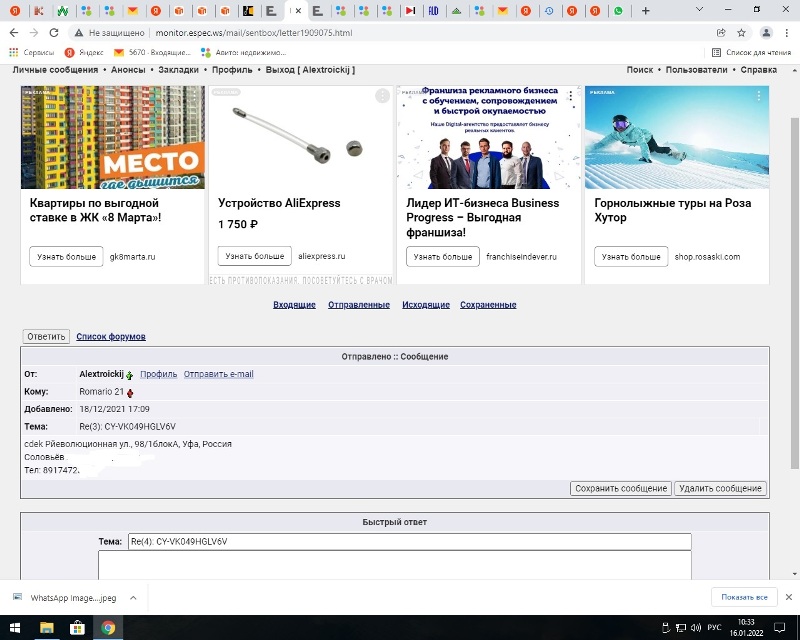Click the Тема input field in quick reply
The height and width of the screenshot is (640, 800).
(x=408, y=542)
